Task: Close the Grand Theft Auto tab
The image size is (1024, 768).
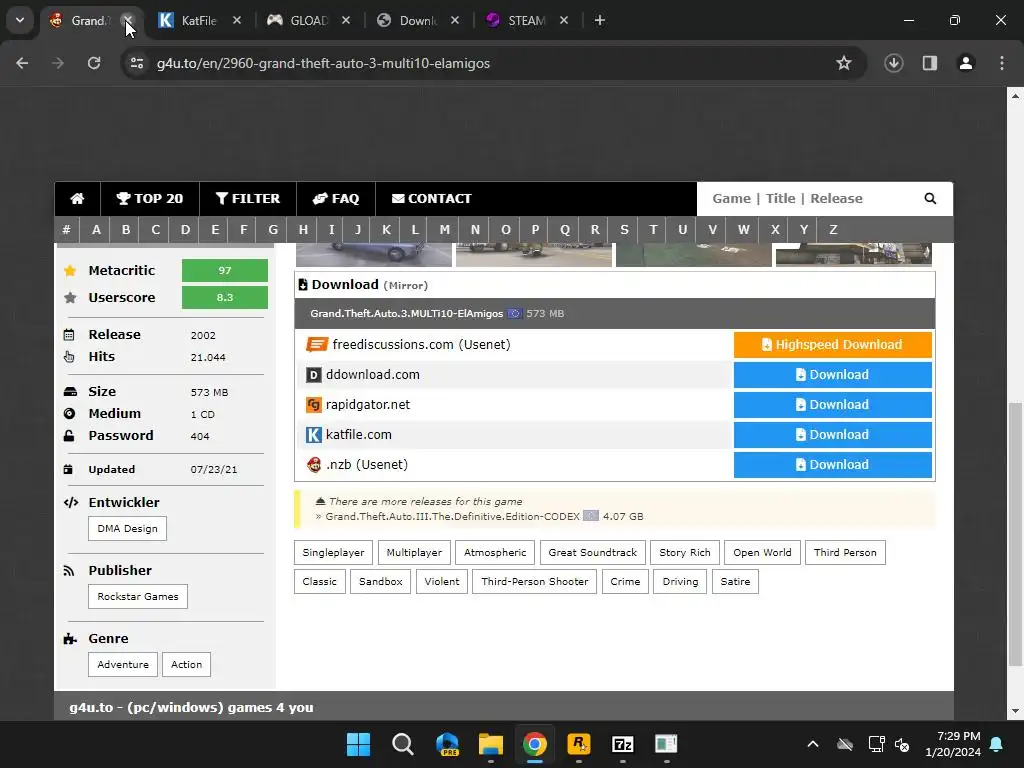Action: click(128, 21)
